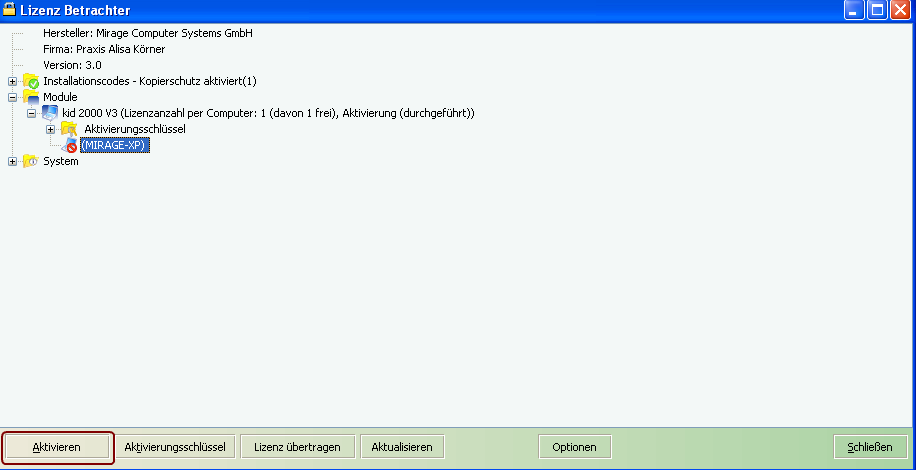Expand the Aktivierungsschlüssel tree node

pyautogui.click(x=51, y=129)
